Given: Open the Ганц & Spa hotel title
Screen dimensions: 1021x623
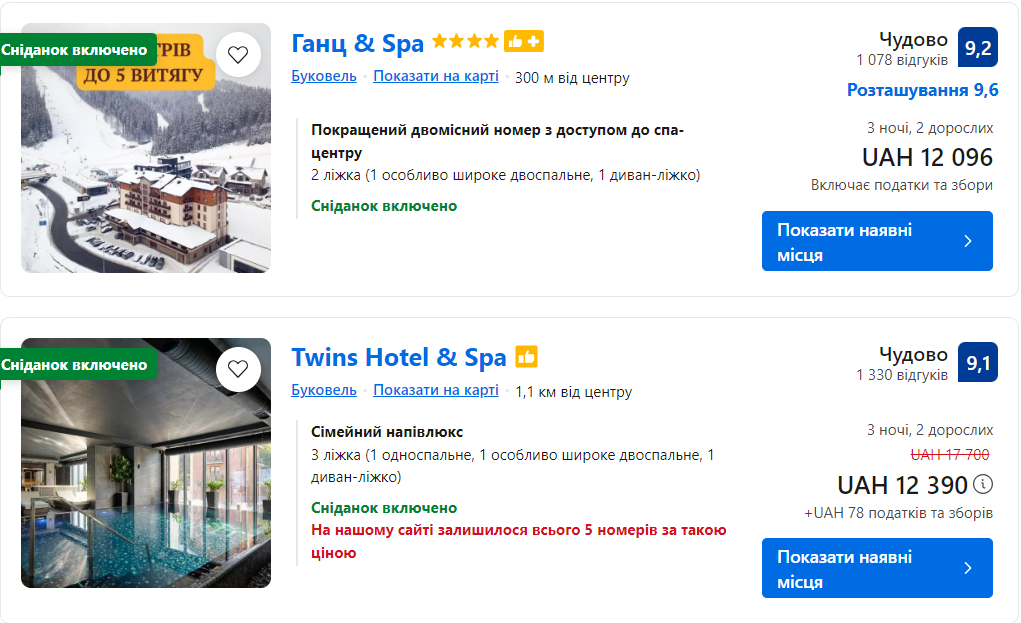Looking at the screenshot, I should pyautogui.click(x=357, y=44).
